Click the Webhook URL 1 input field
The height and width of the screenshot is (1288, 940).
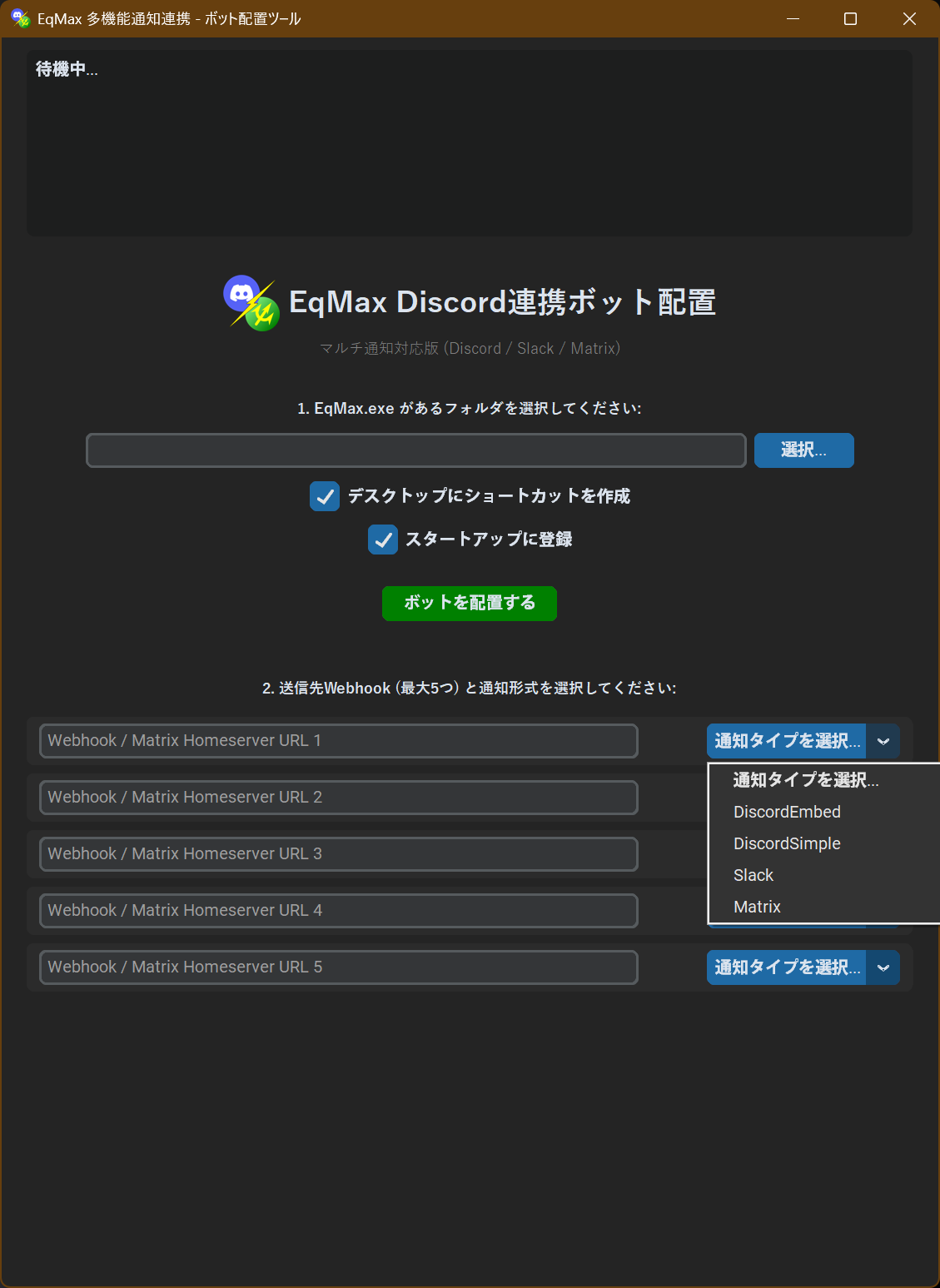coord(337,740)
